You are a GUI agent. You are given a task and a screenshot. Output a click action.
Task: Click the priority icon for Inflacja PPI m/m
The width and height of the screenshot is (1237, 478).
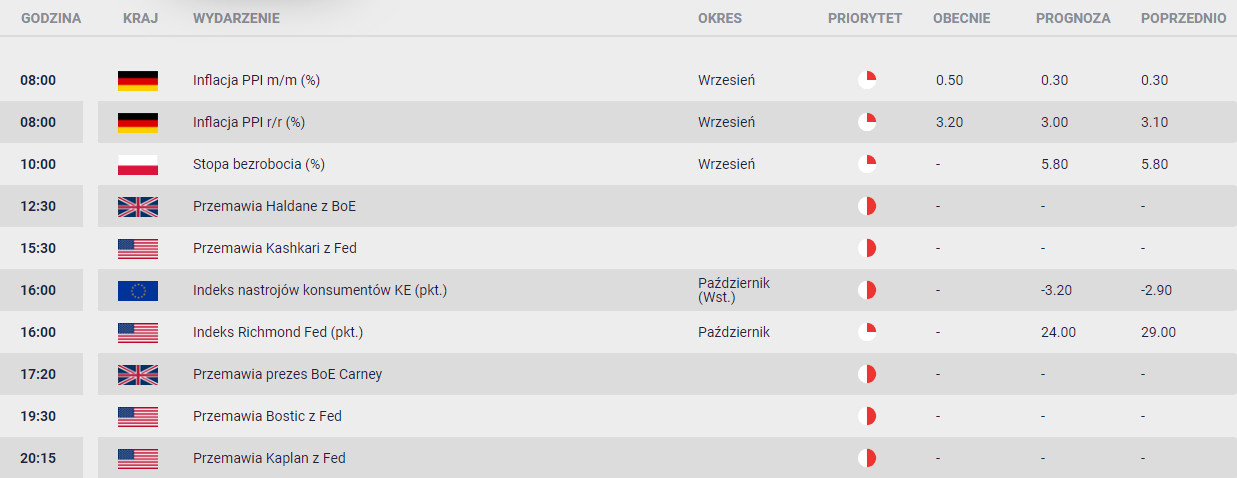[867, 80]
